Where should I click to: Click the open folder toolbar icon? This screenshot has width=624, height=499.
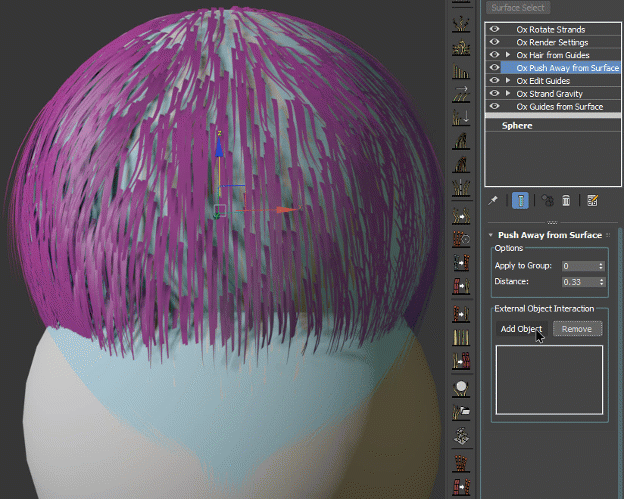pos(462,412)
